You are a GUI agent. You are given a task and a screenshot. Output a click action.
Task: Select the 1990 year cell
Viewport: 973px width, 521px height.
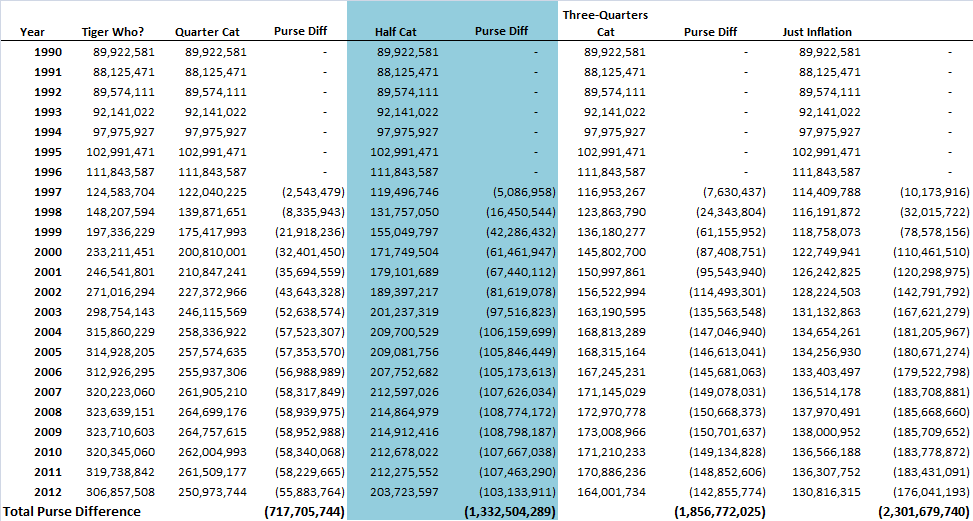coord(46,51)
